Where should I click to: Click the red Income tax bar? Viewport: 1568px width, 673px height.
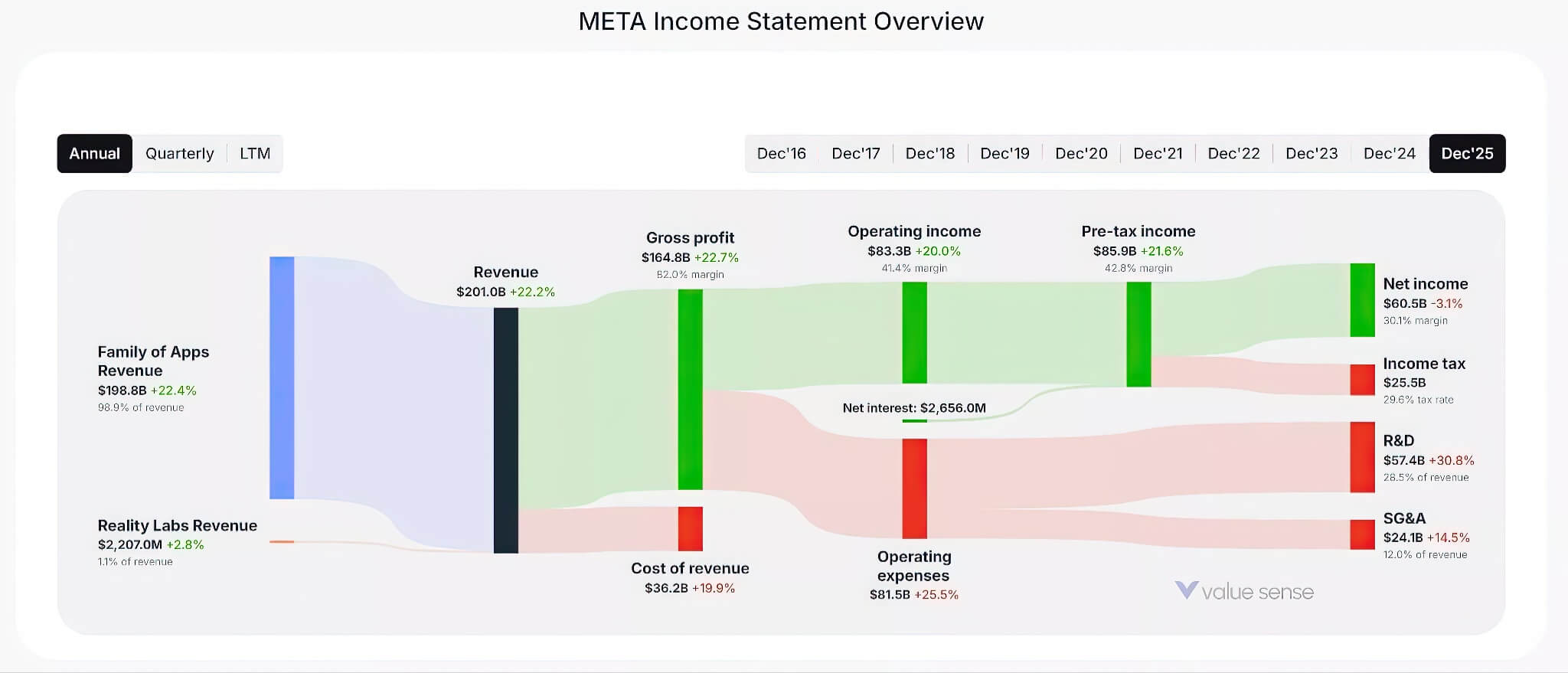pos(1362,380)
